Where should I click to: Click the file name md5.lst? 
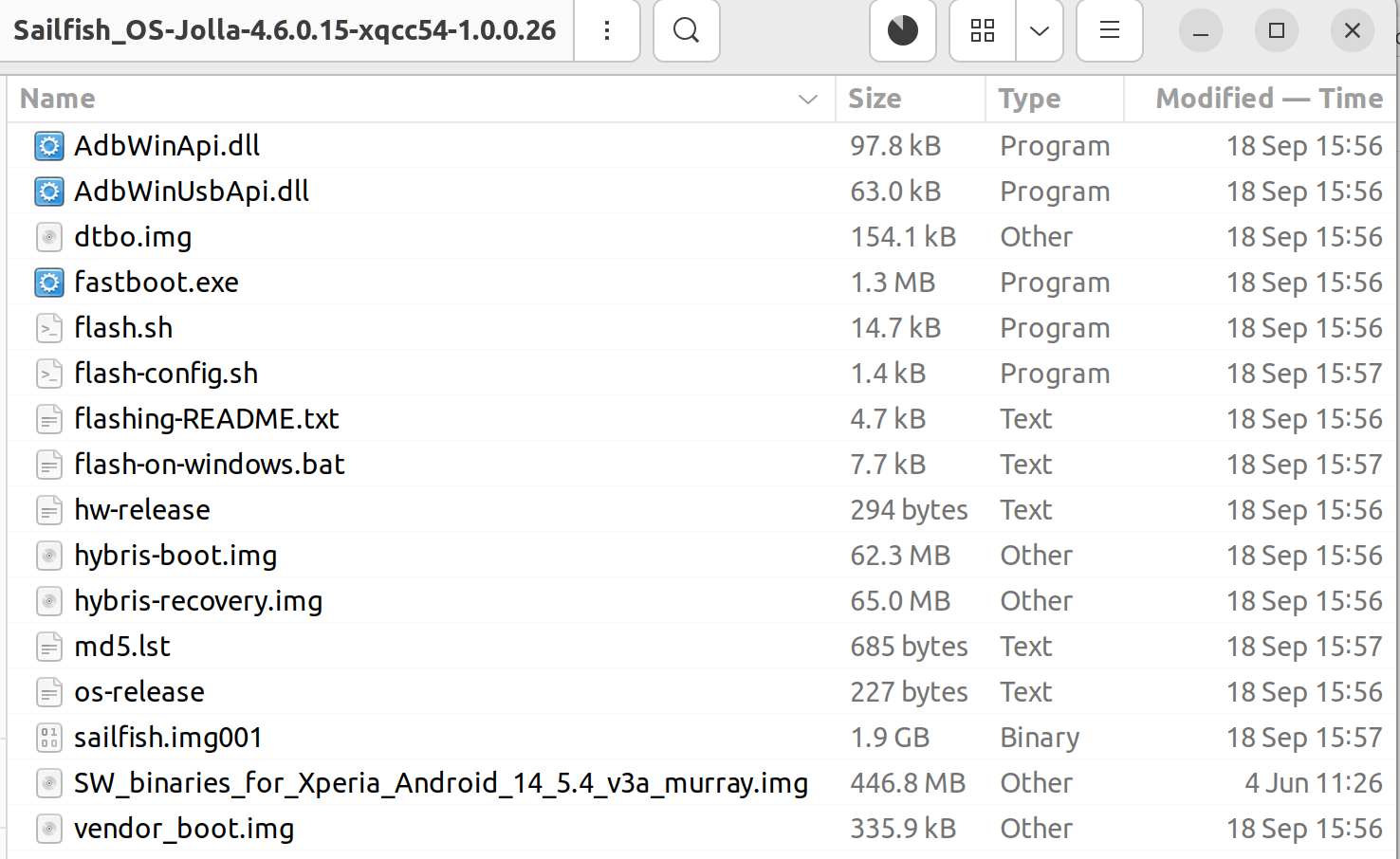[122, 647]
